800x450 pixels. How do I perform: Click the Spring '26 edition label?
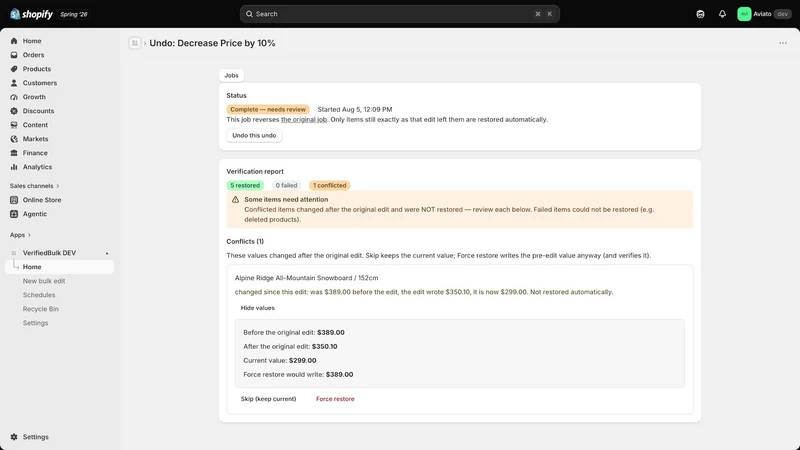[x=73, y=14]
